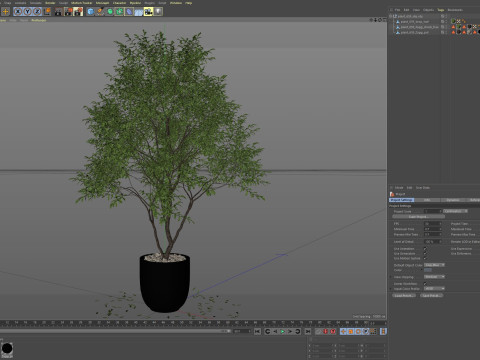Screen dimensions: 480x360
Task: Toggle visibility dots of first child object
Action: [446, 22]
